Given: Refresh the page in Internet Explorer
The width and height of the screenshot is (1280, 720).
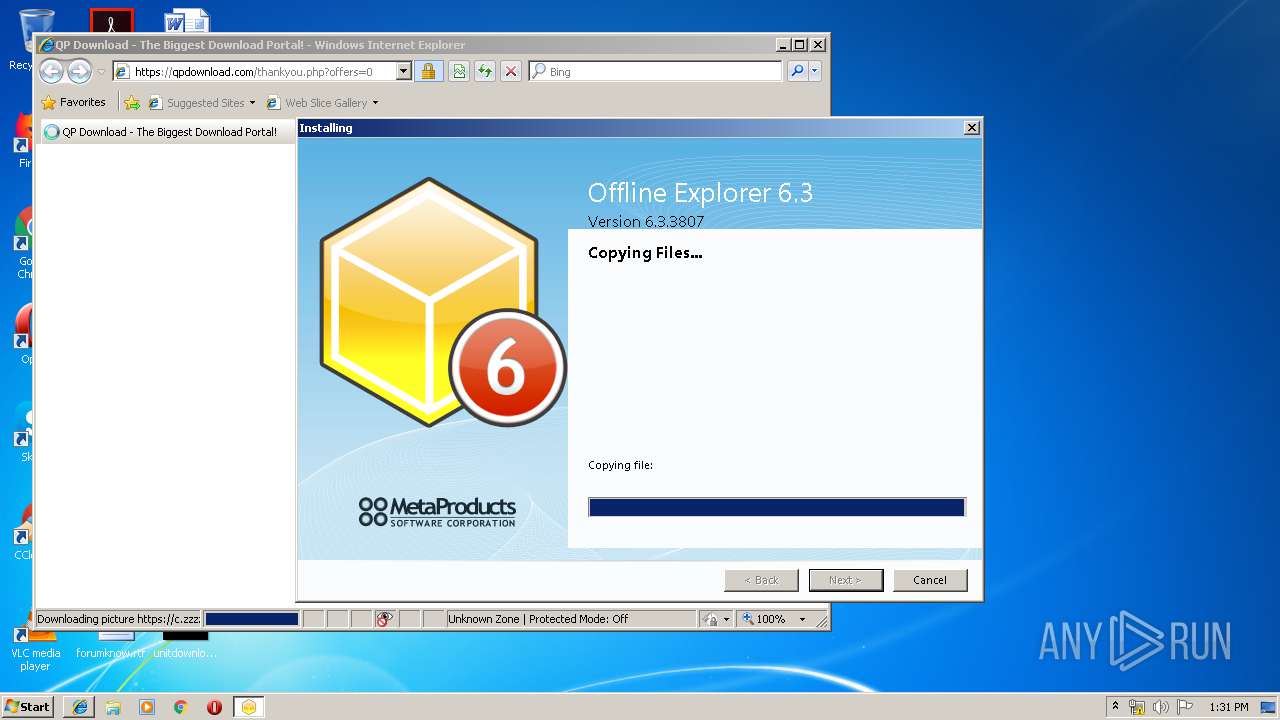Looking at the screenshot, I should [485, 71].
